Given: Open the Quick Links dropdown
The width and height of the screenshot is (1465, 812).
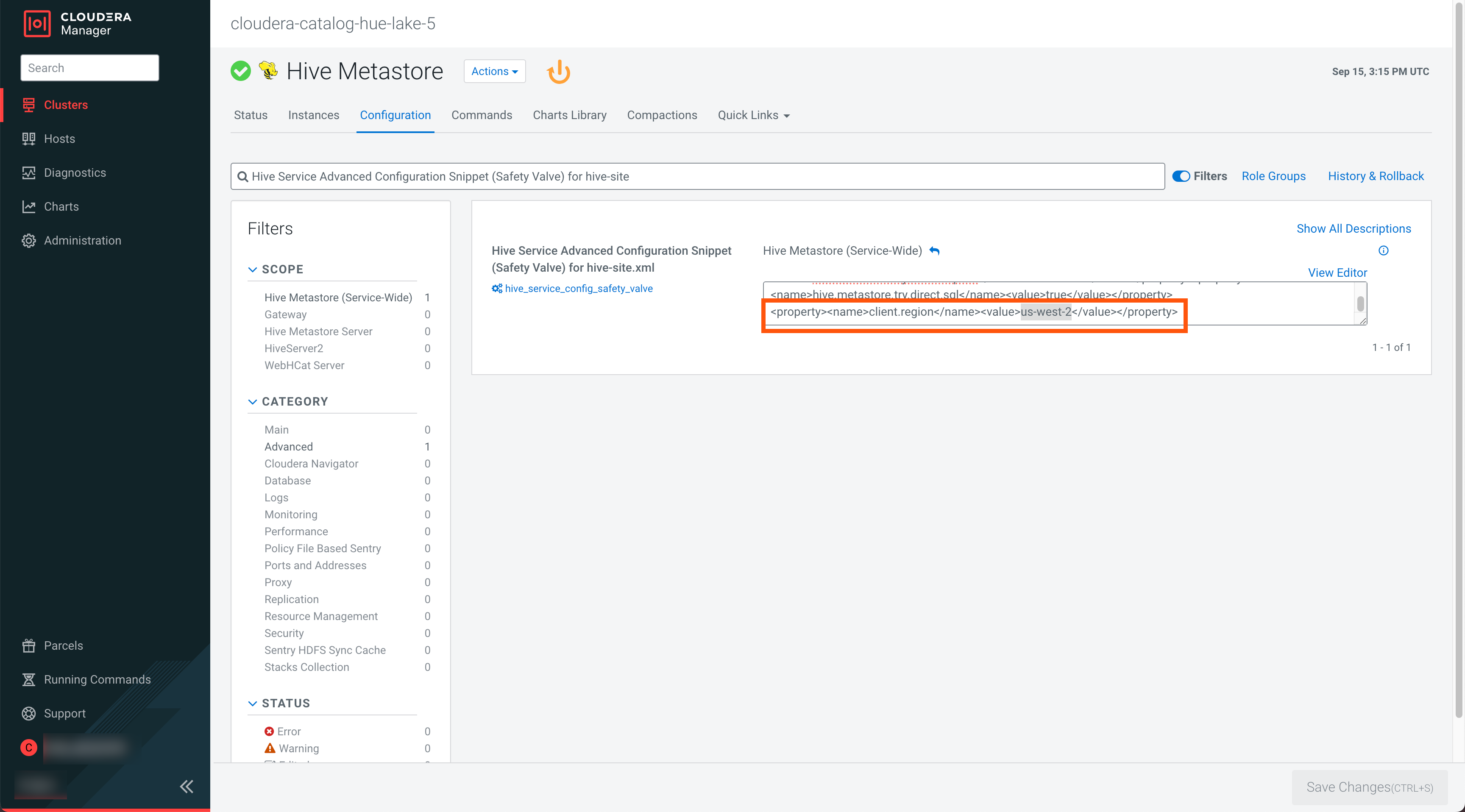Looking at the screenshot, I should pos(753,115).
